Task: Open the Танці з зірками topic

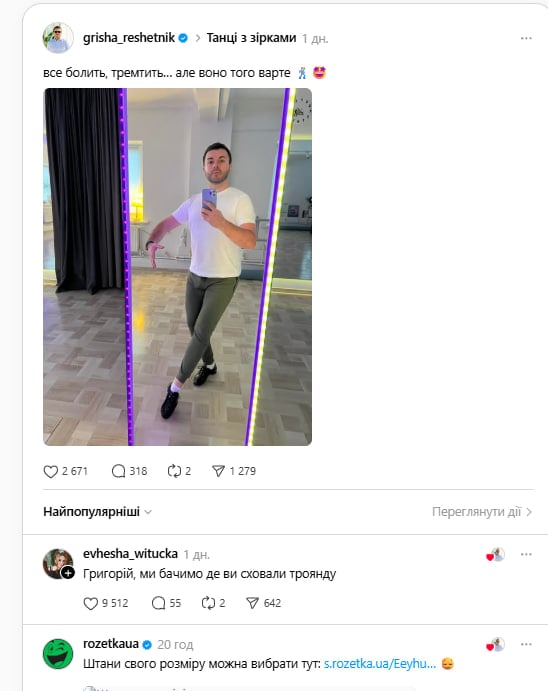Action: click(251, 38)
